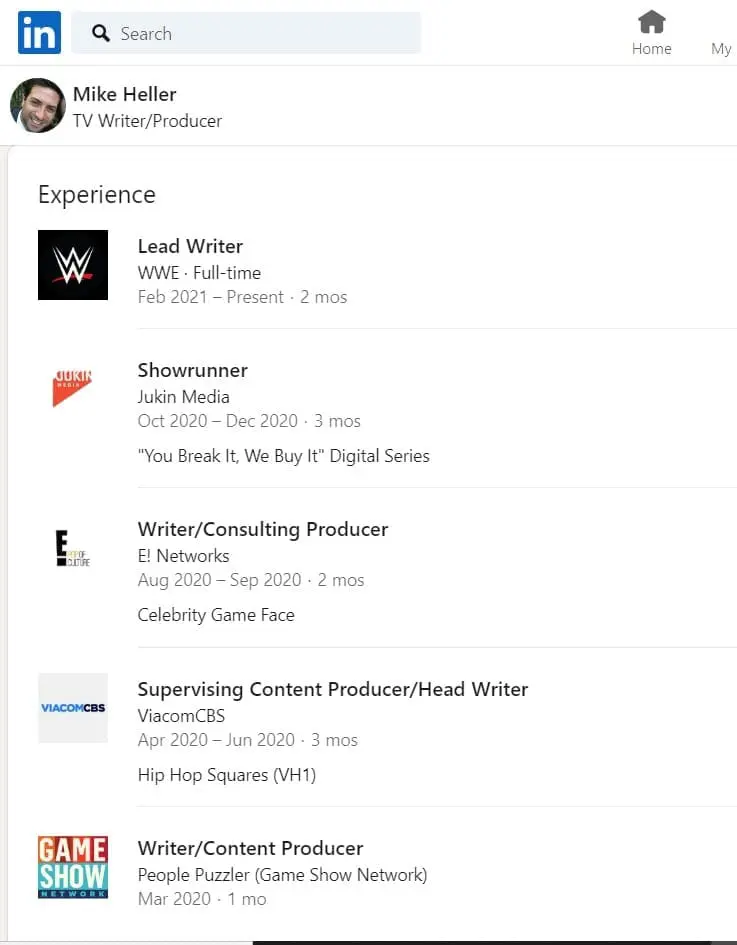
Task: Open the Writer/Consulting Producer role
Action: click(x=262, y=529)
